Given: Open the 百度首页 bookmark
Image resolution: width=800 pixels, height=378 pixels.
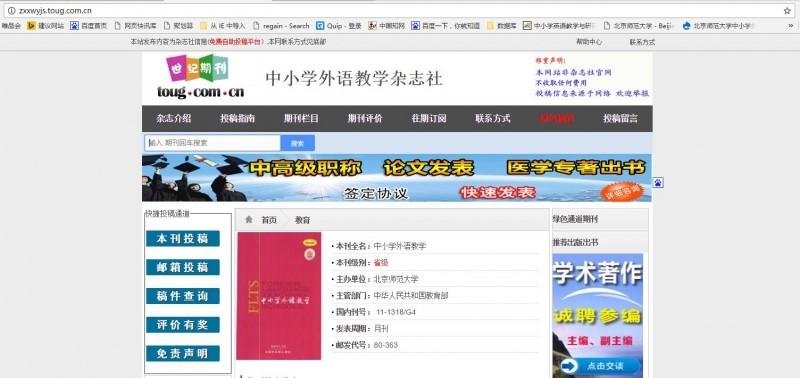Looking at the screenshot, I should click(x=89, y=26).
